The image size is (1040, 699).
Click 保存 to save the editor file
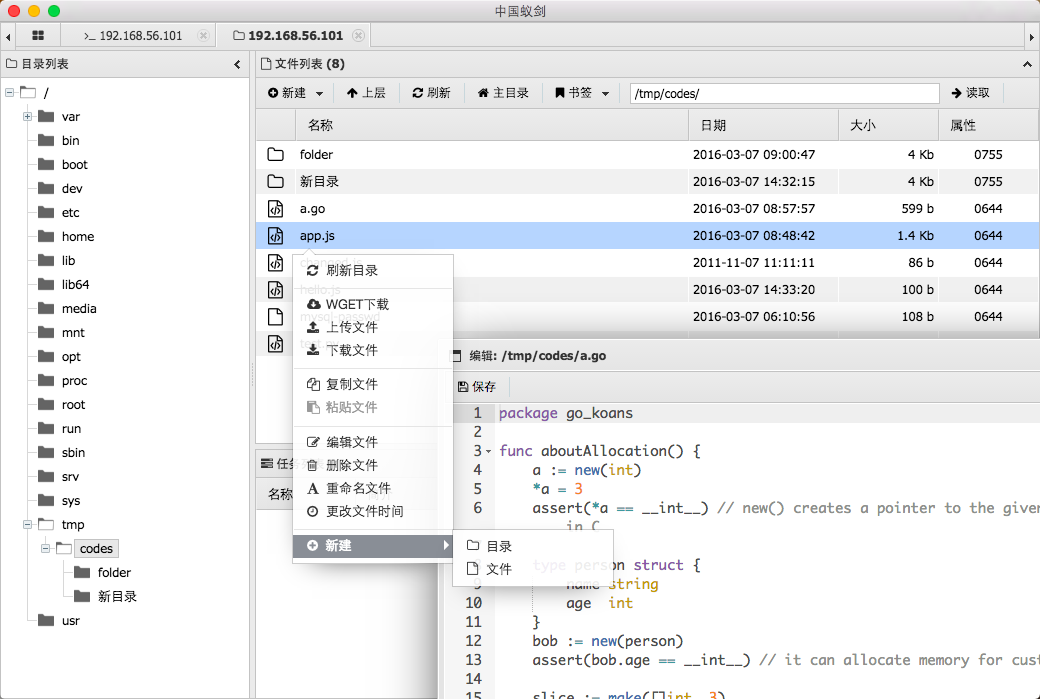click(x=477, y=387)
